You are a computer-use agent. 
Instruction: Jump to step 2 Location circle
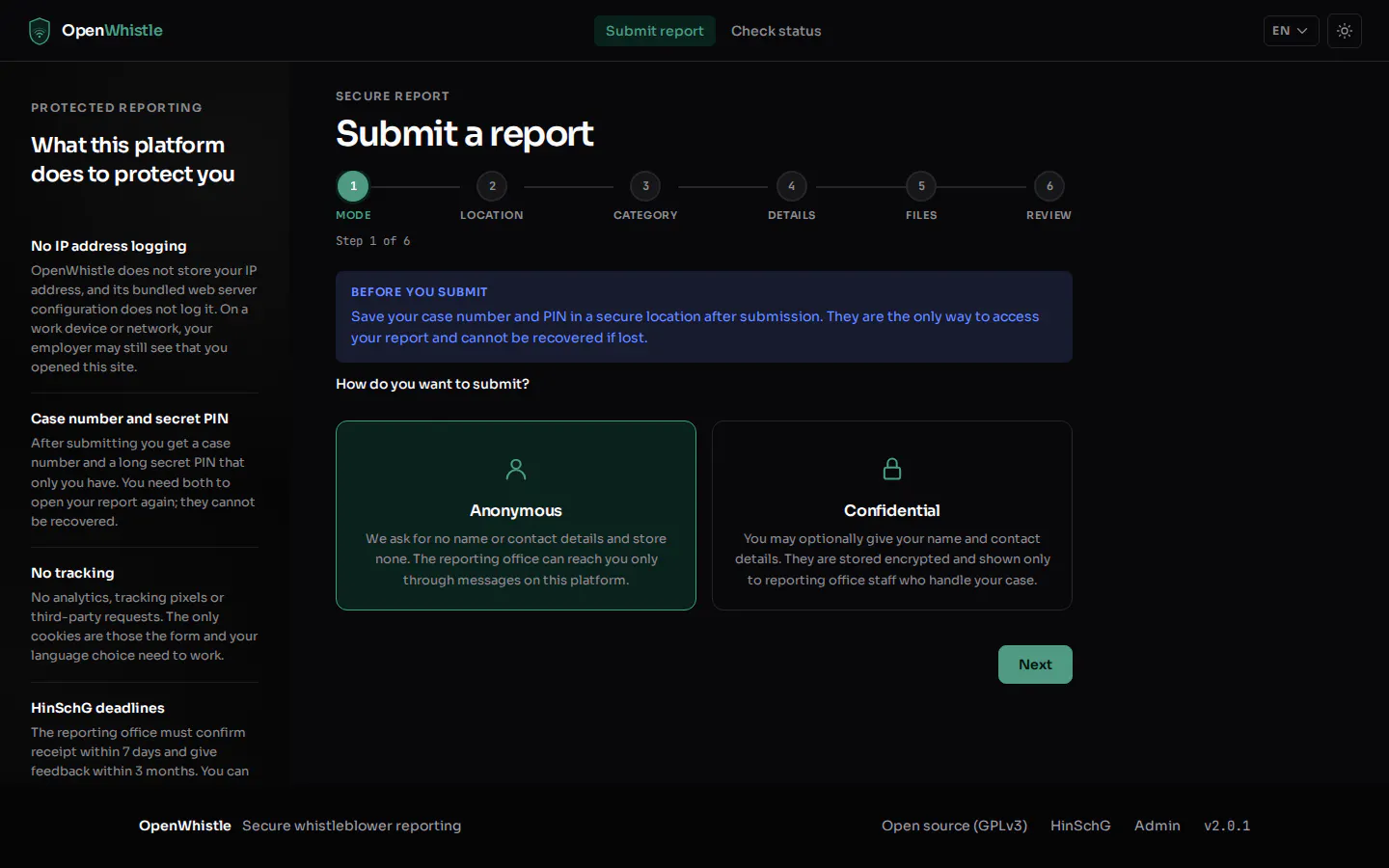click(492, 186)
